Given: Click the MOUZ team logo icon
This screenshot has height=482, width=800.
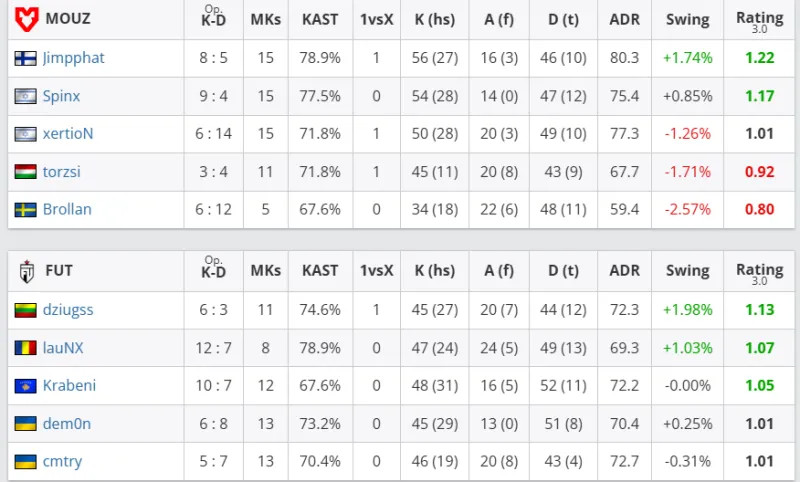Looking at the screenshot, I should (x=26, y=19).
